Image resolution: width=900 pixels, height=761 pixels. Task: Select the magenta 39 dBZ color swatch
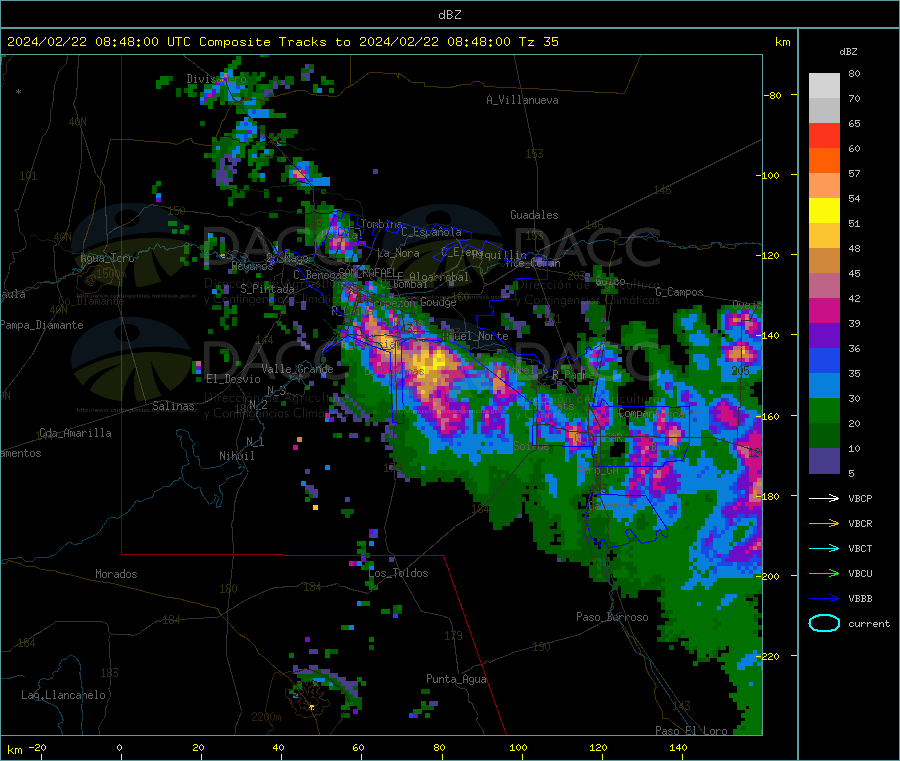824,310
